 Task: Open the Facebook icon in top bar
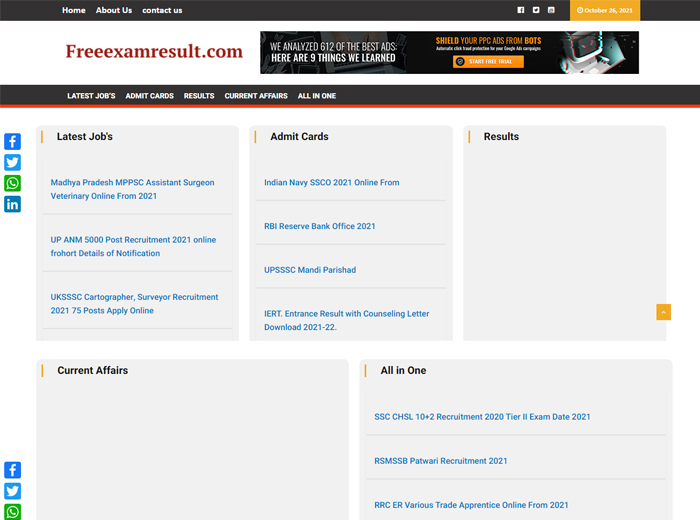coord(521,10)
